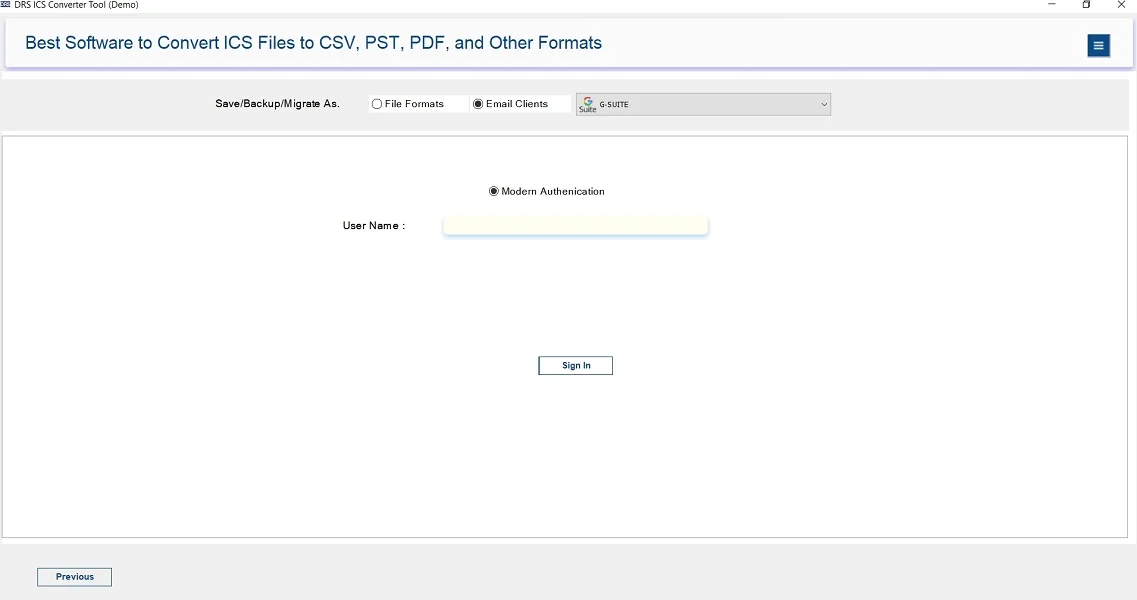
Task: Enable Modern Authentication radio button
Action: [x=494, y=192]
